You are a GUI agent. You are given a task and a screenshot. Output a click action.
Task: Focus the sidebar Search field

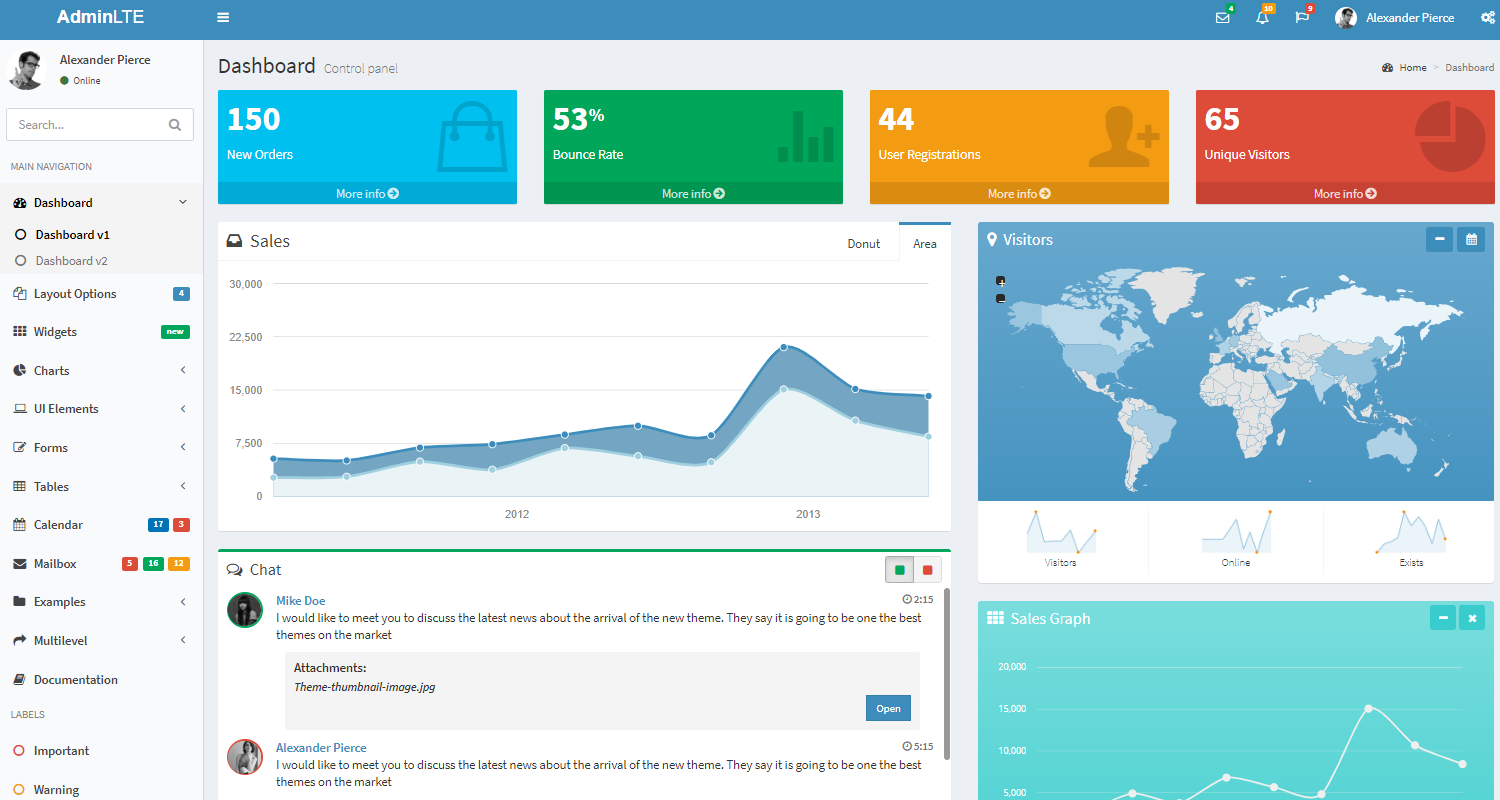pyautogui.click(x=87, y=125)
